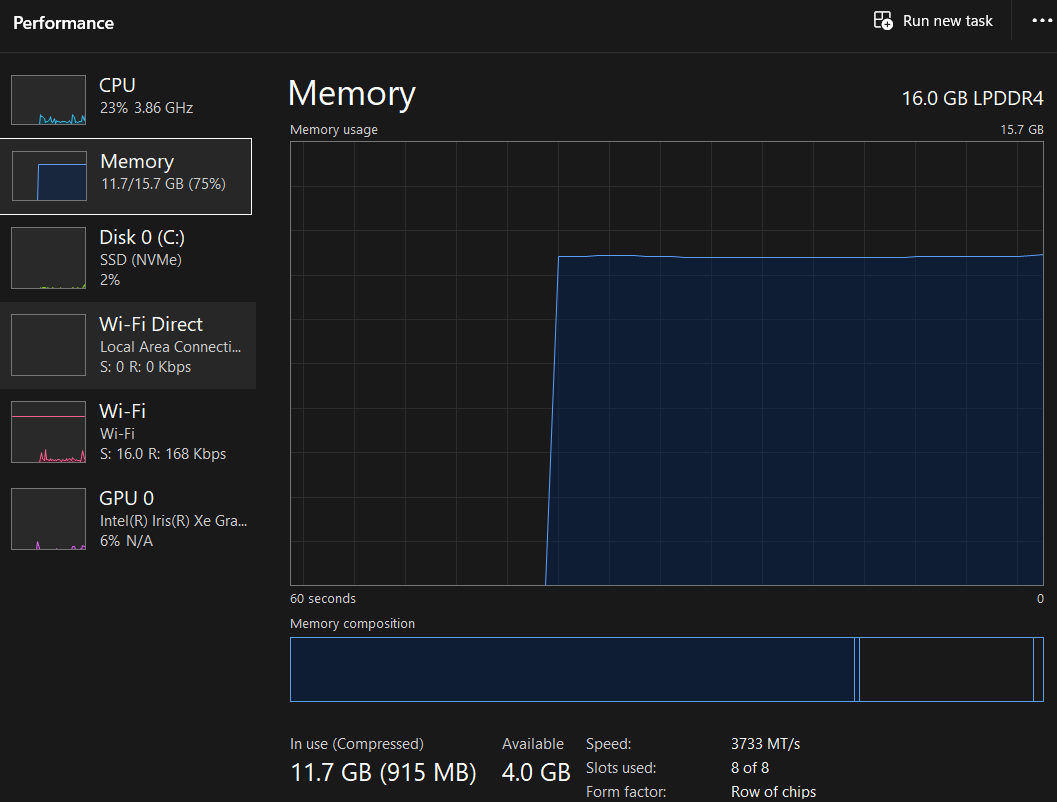Select the Memory mini graph thumbnail
1057x802 pixels.
pos(49,176)
